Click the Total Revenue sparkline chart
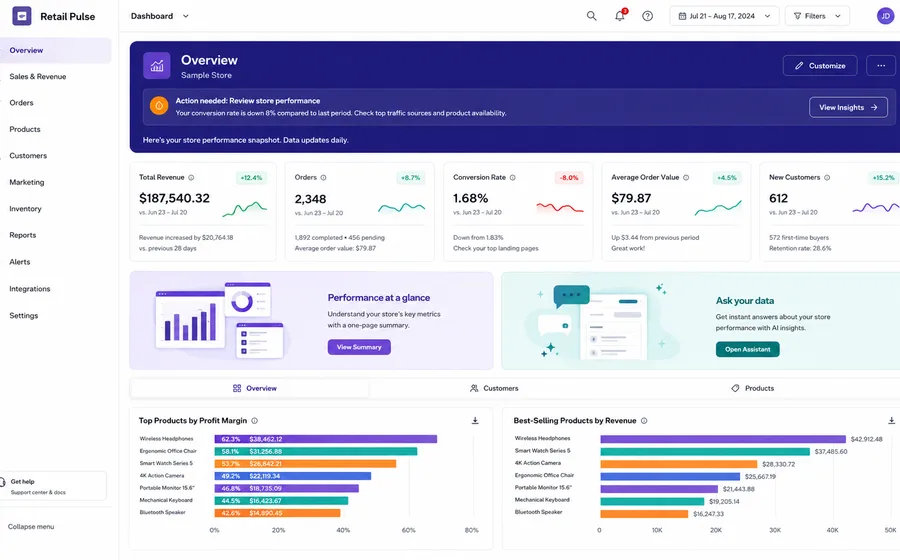The image size is (900, 560). point(245,209)
